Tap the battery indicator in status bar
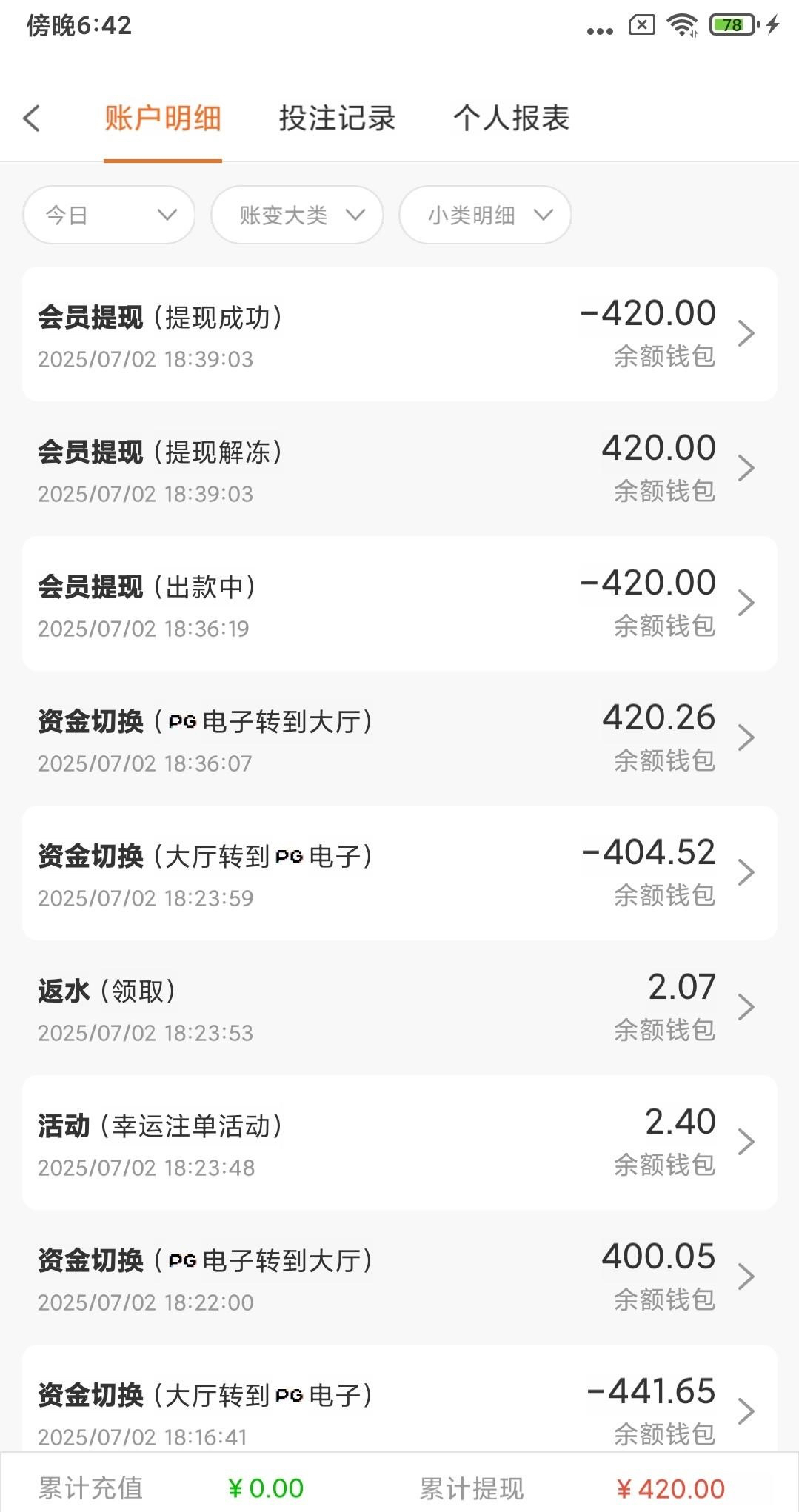Image resolution: width=799 pixels, height=1512 pixels. tap(734, 25)
